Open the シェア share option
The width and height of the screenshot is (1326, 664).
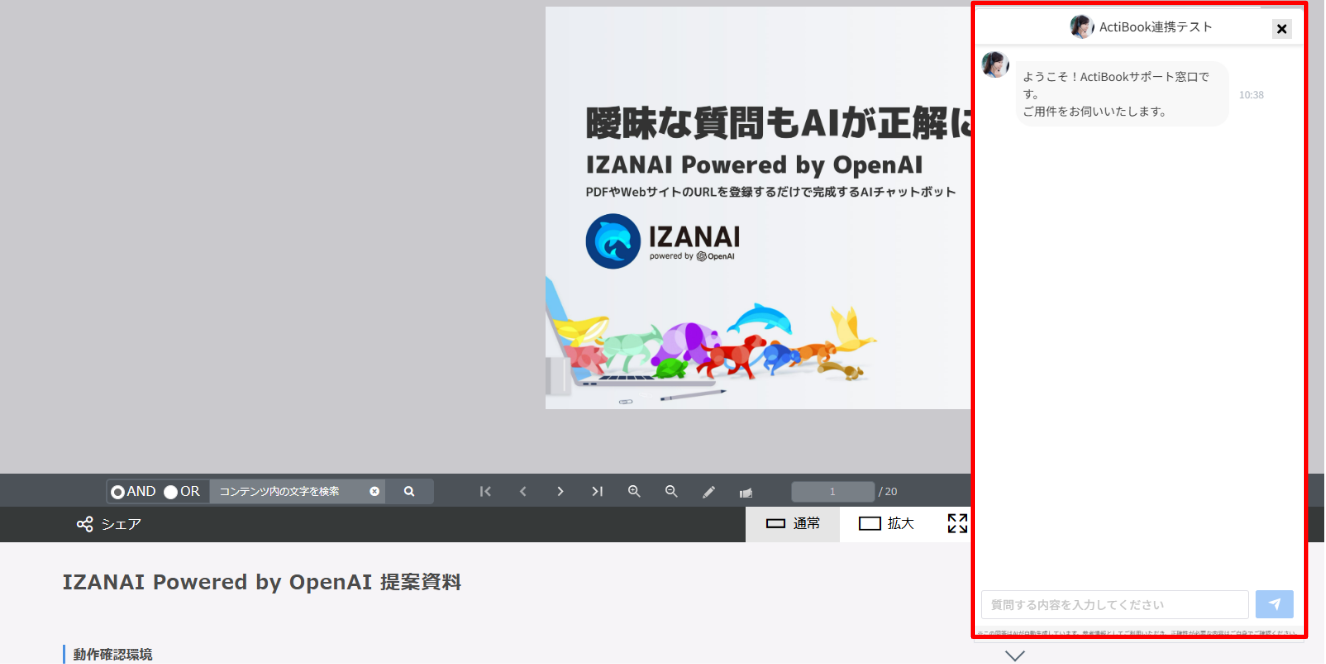point(109,524)
